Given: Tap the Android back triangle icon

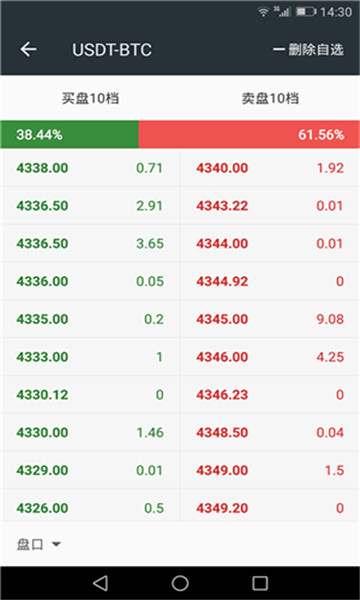Looking at the screenshot, I should point(100,583).
